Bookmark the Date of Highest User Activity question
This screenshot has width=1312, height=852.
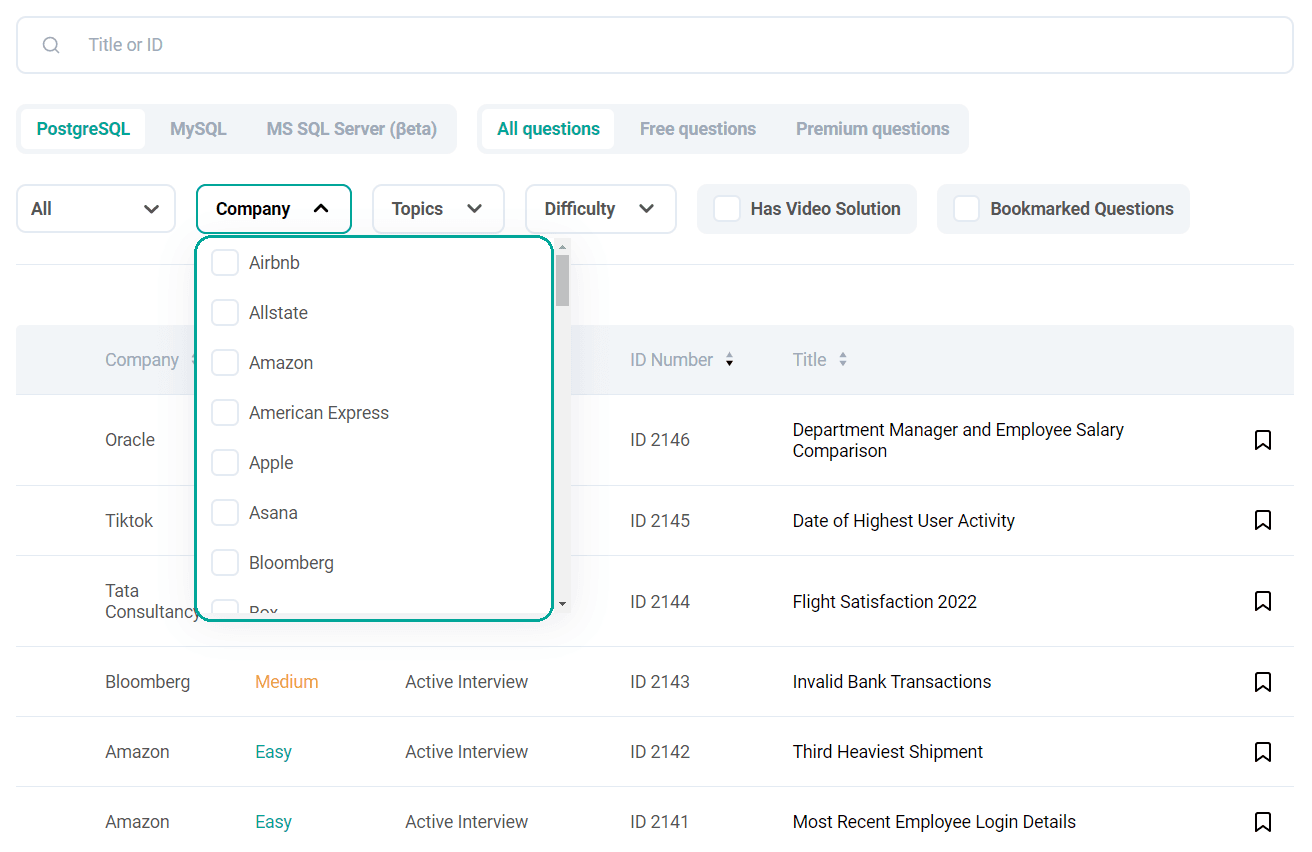click(1262, 521)
